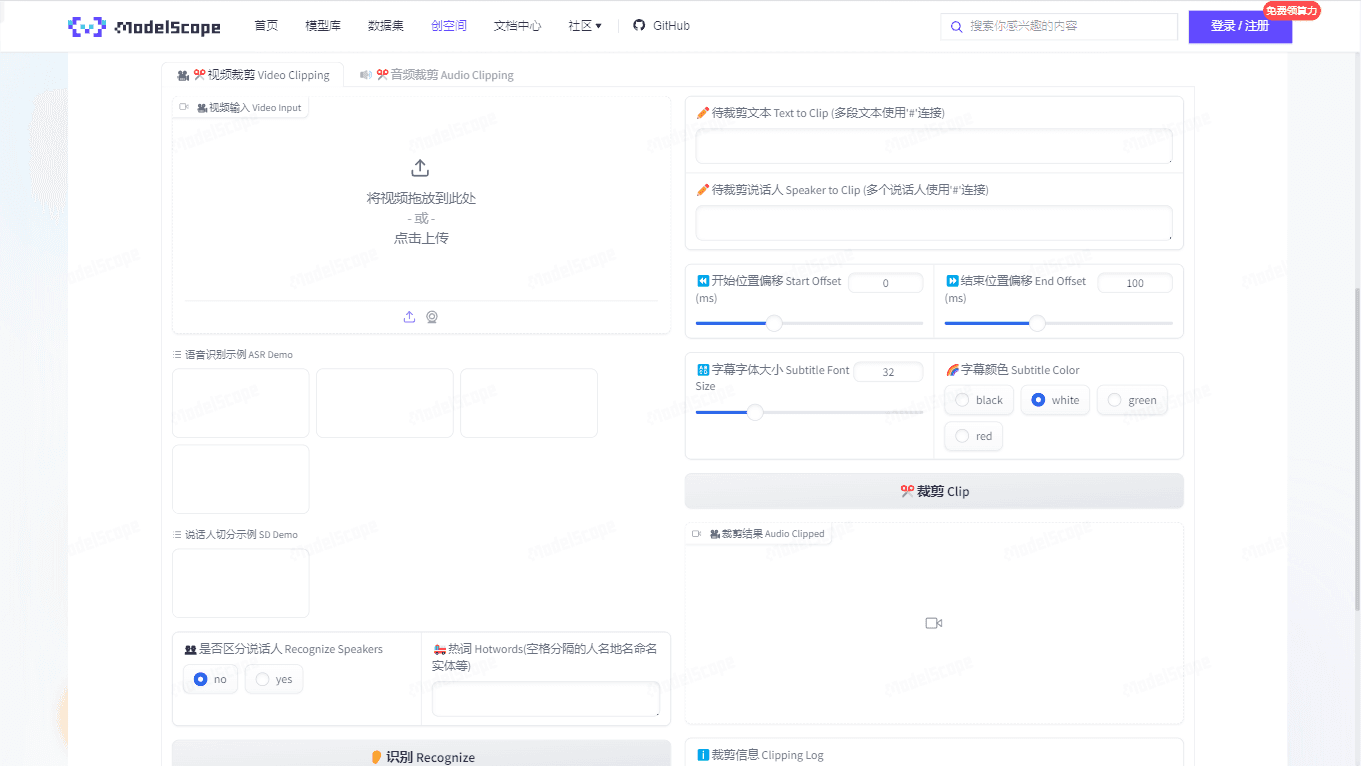Click 点击上传 to upload a video
The height and width of the screenshot is (766, 1361).
[421, 238]
